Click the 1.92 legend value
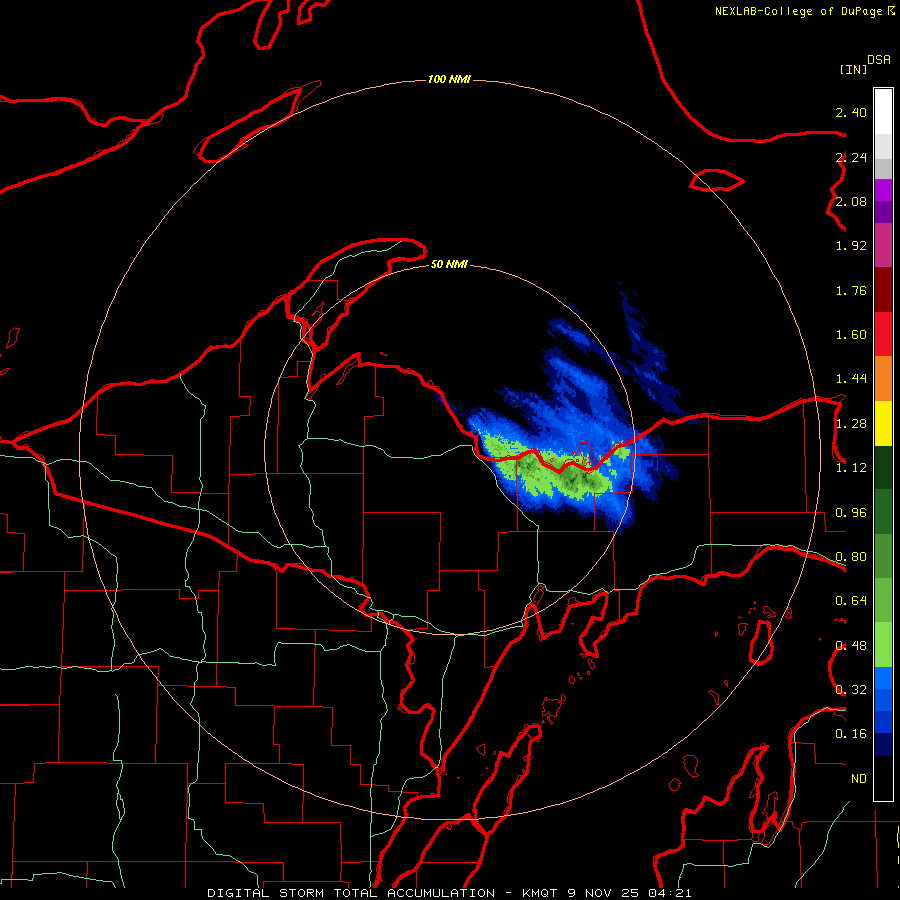This screenshot has height=900, width=900. pos(851,246)
